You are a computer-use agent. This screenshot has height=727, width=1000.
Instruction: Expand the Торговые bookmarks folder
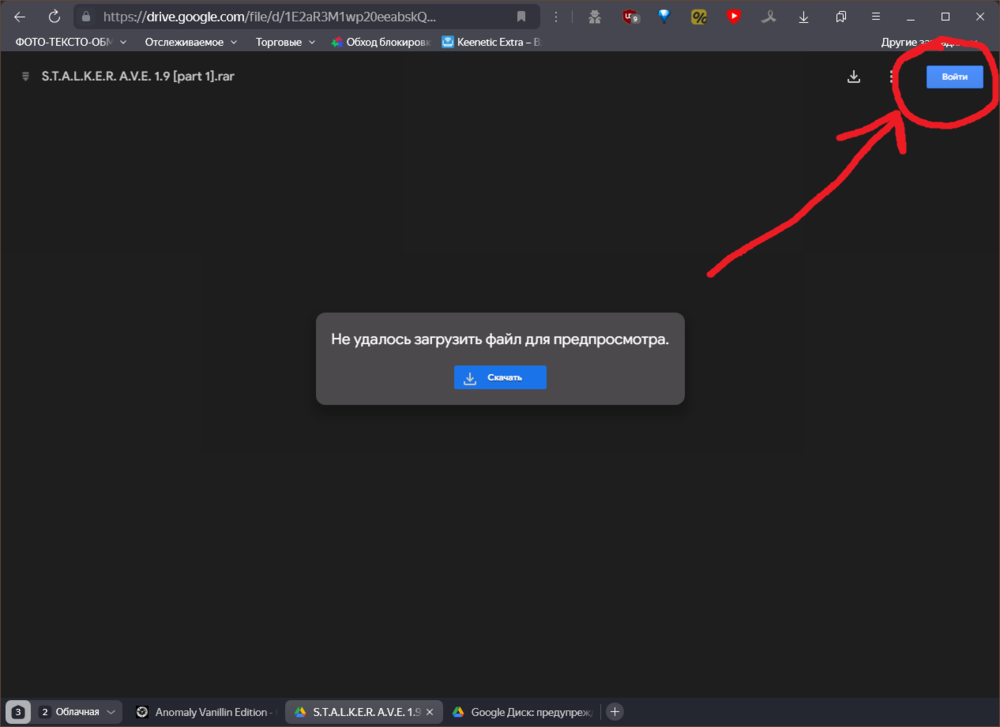283,42
